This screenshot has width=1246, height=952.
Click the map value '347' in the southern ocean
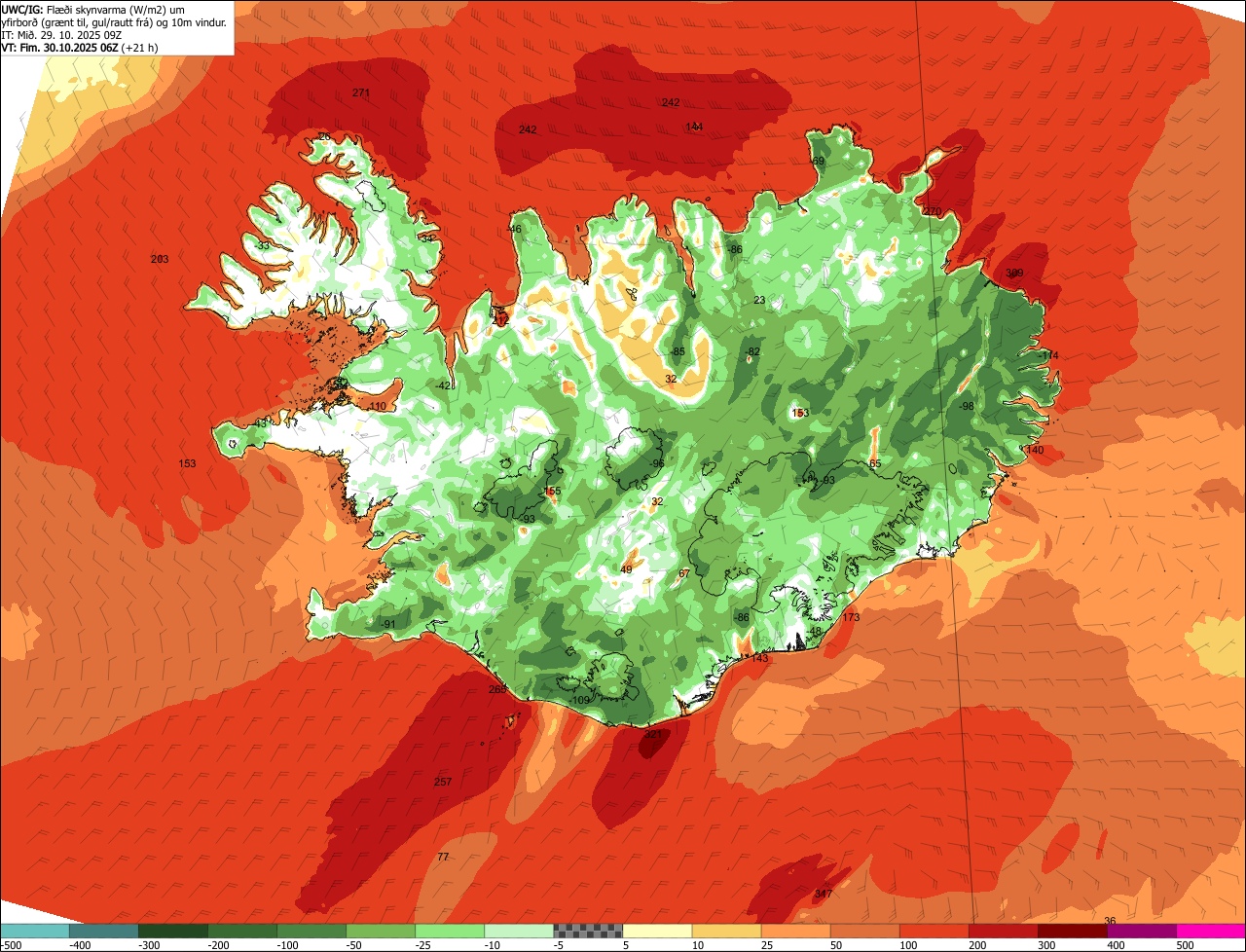(x=824, y=895)
